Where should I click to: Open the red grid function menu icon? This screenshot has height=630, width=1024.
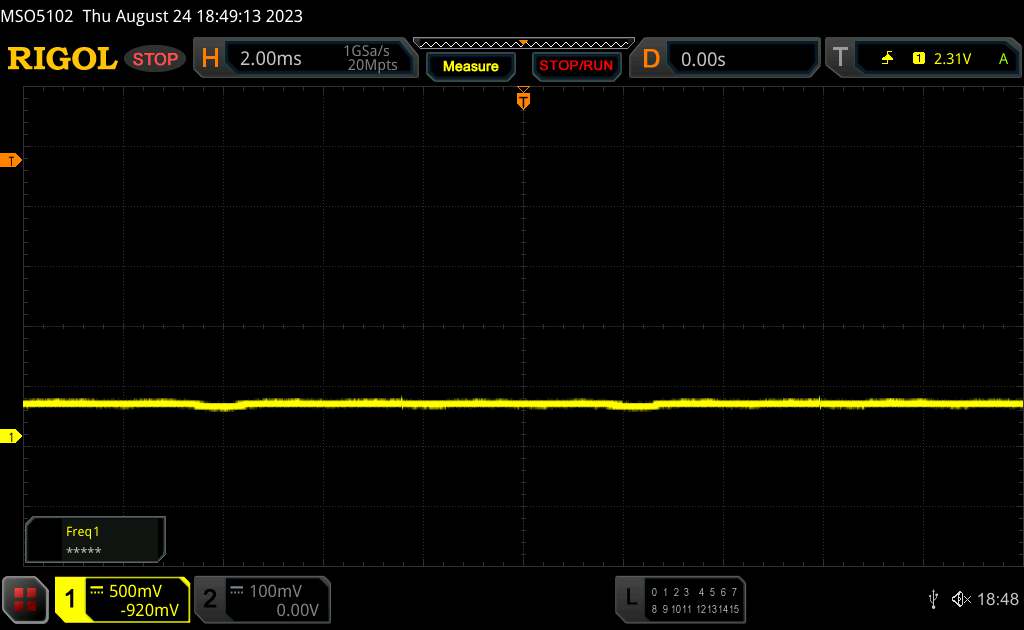(26, 599)
